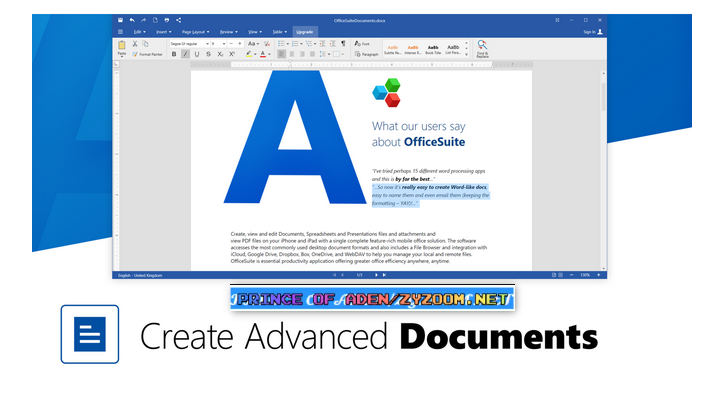
Task: Click English - United Kingdom language
Action: [x=140, y=275]
